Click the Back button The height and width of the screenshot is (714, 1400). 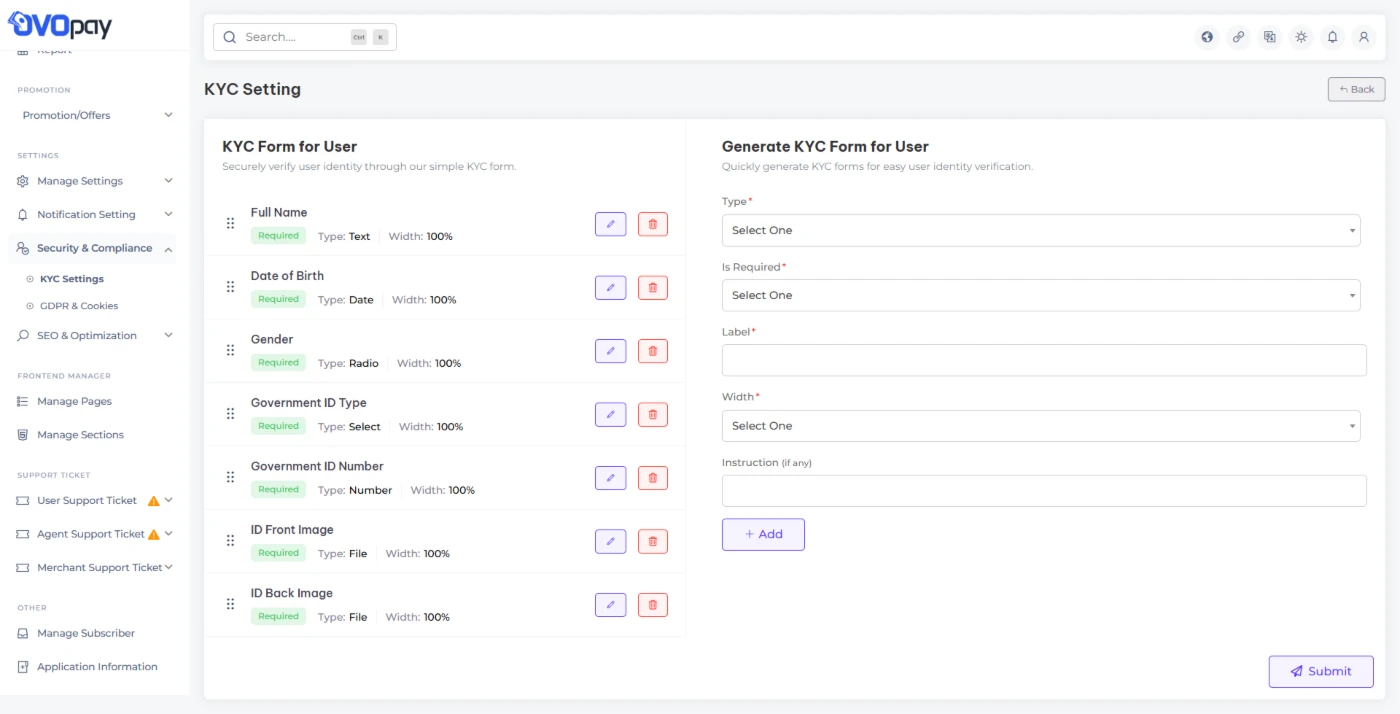click(x=1356, y=89)
